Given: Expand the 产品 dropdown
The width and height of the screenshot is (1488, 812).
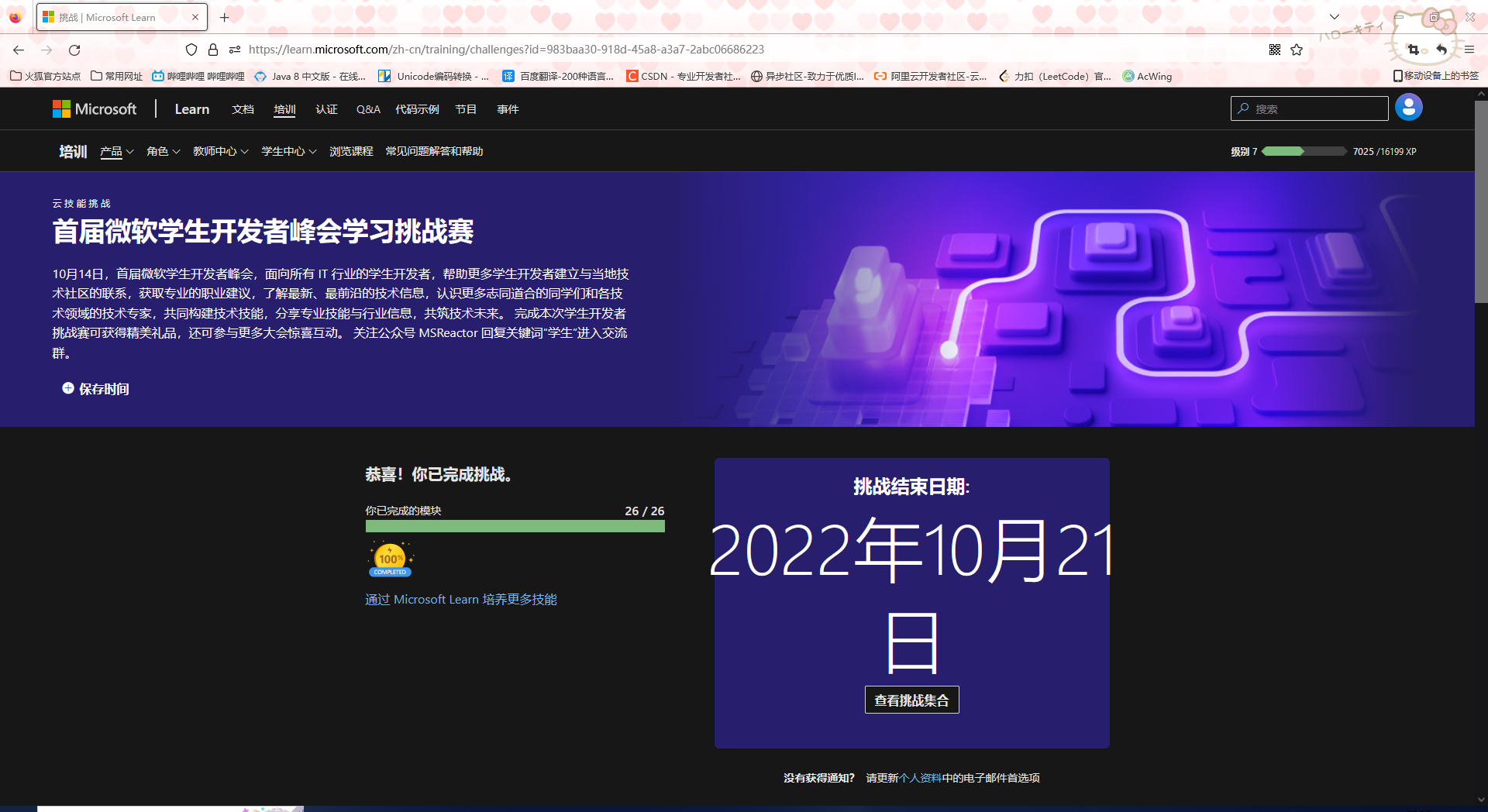Looking at the screenshot, I should tap(117, 151).
